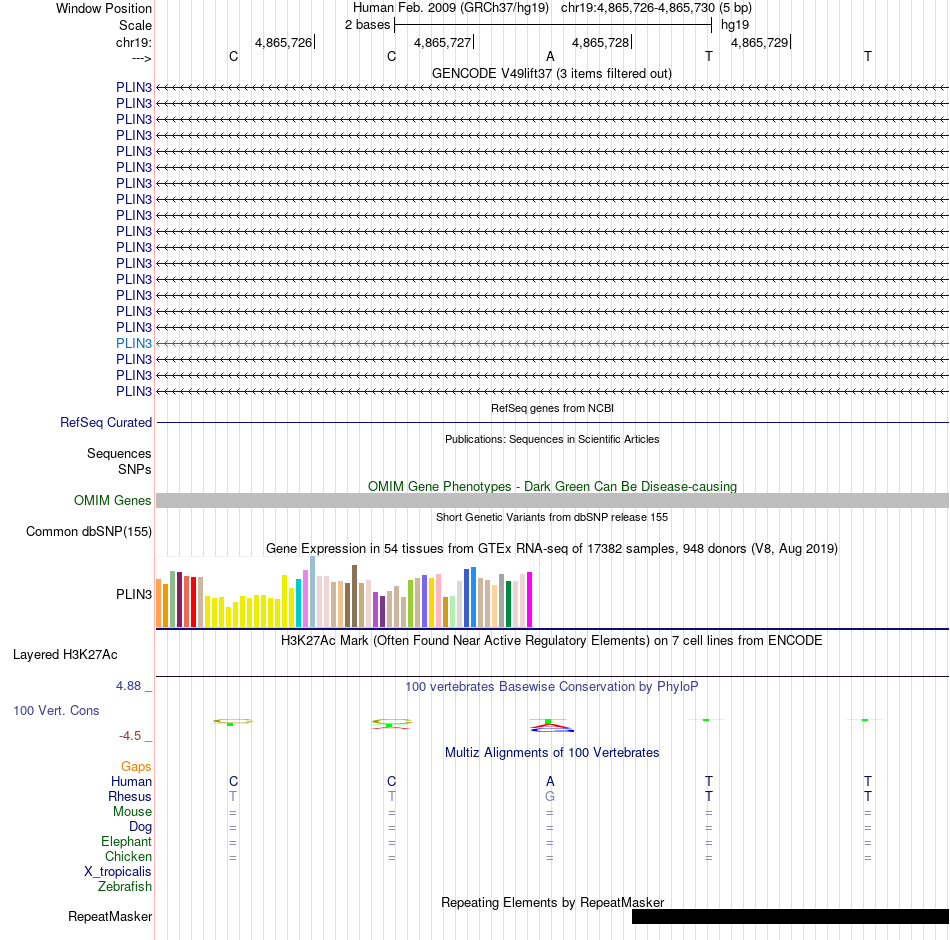Click the 'OMIM Genes' track label

click(x=113, y=501)
